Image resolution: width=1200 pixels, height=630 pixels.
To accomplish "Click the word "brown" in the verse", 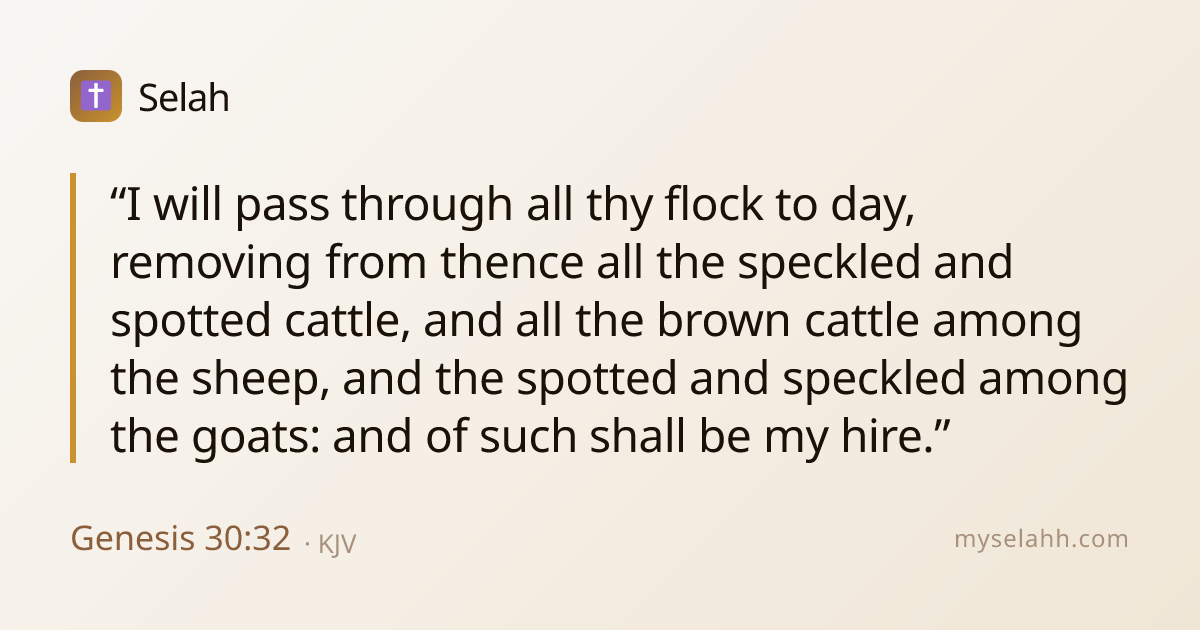I will [721, 321].
